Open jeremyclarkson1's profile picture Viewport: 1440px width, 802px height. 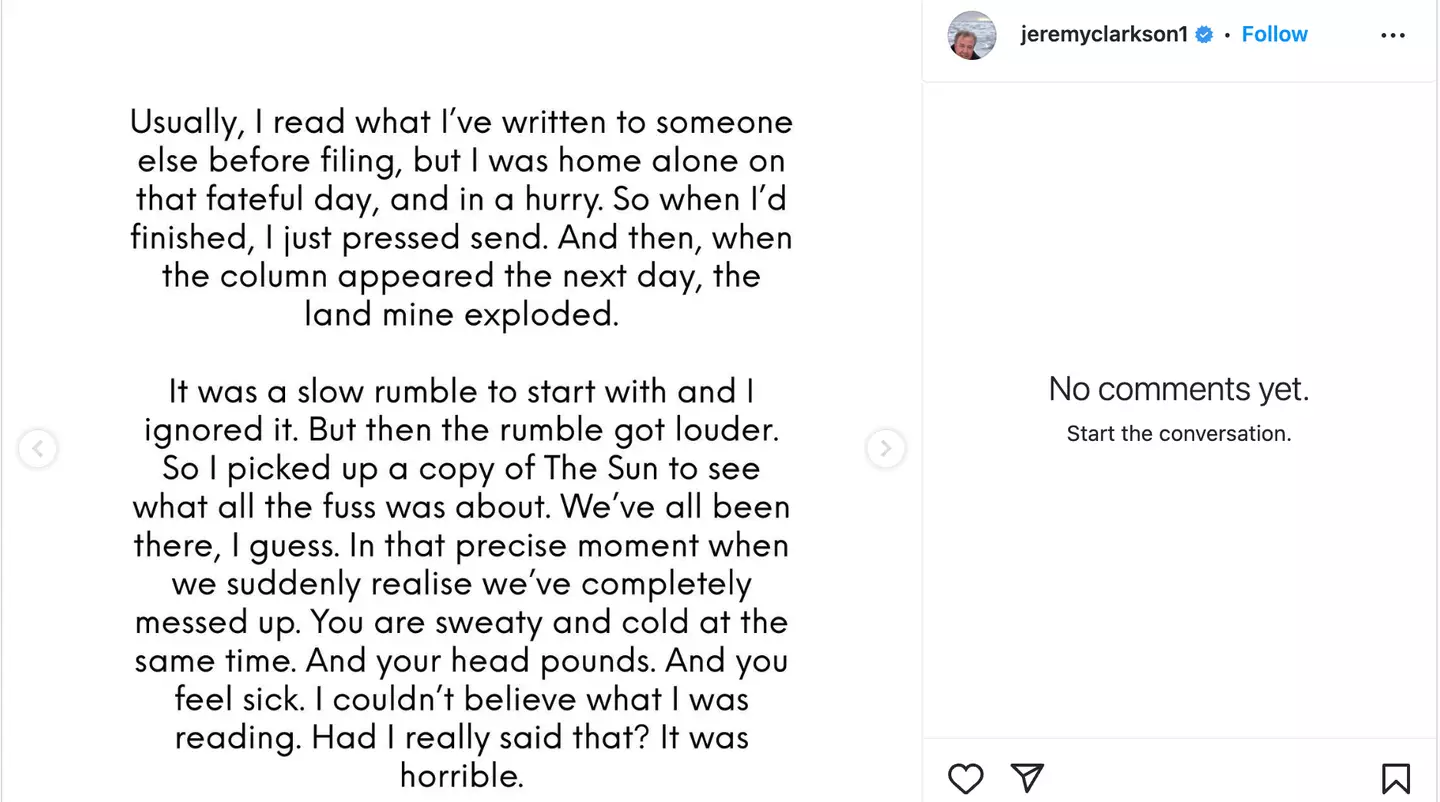[x=972, y=35]
